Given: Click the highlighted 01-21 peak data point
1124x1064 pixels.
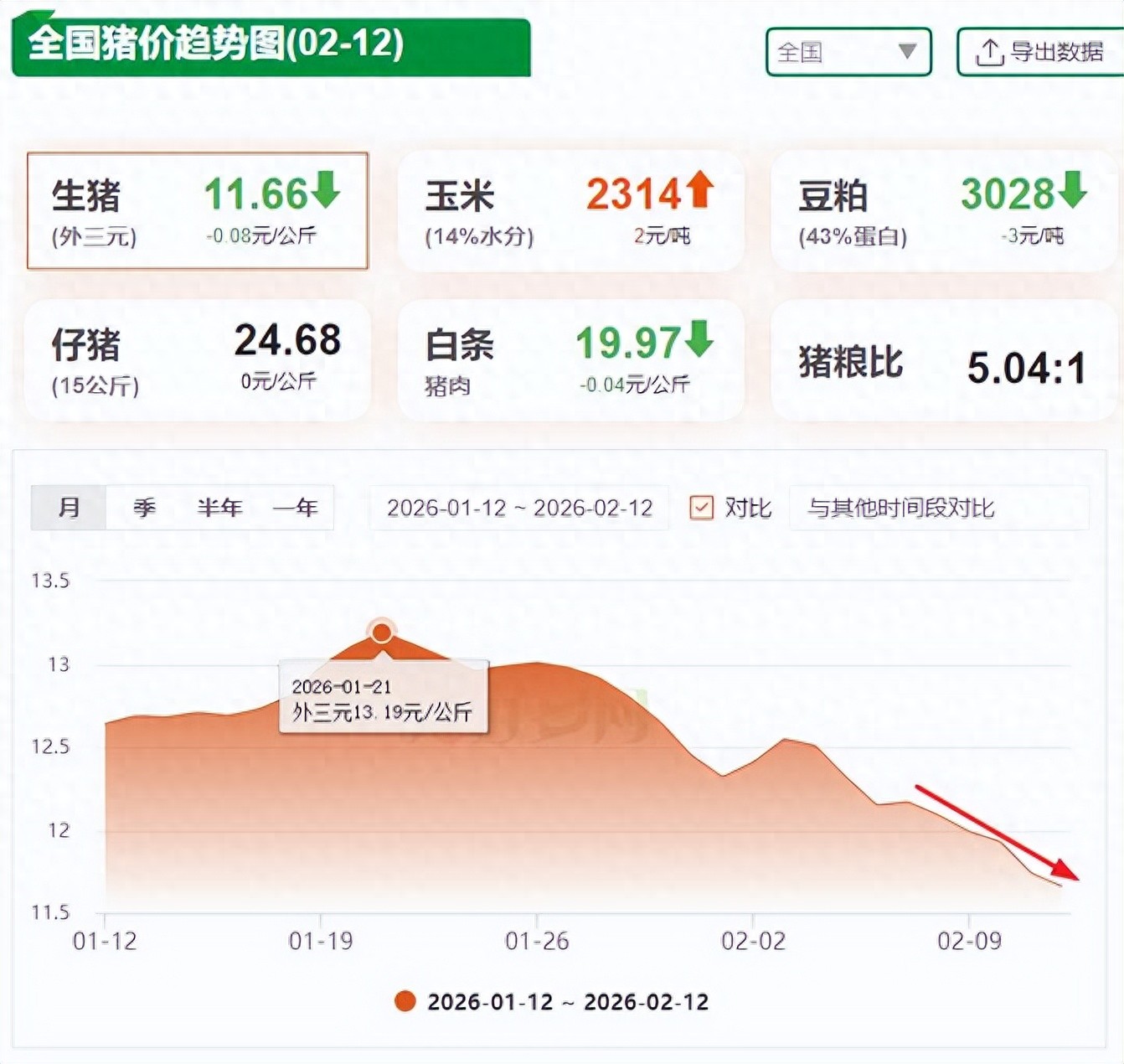Looking at the screenshot, I should click(x=382, y=632).
